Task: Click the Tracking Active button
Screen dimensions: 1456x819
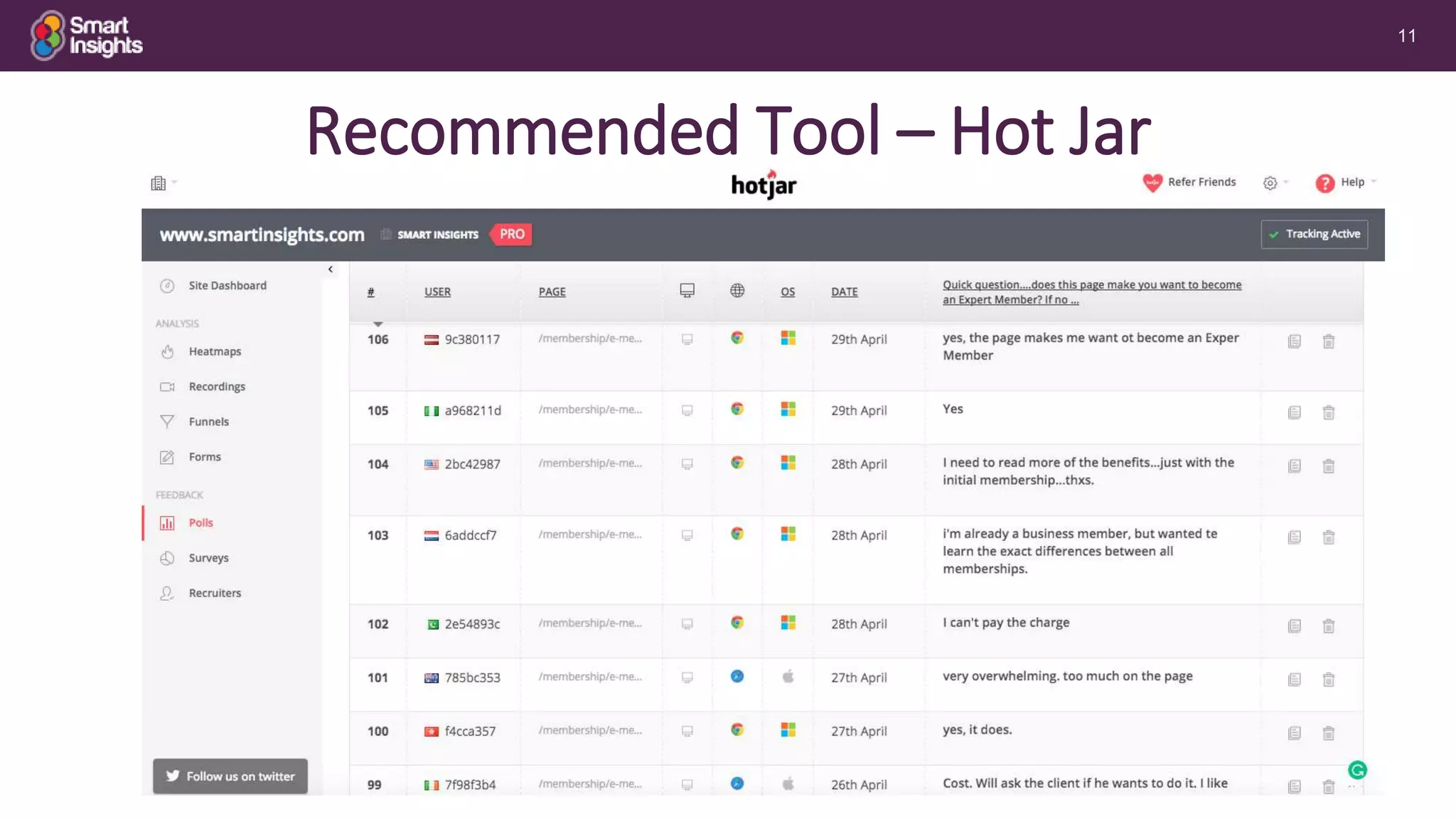Action: (1314, 234)
